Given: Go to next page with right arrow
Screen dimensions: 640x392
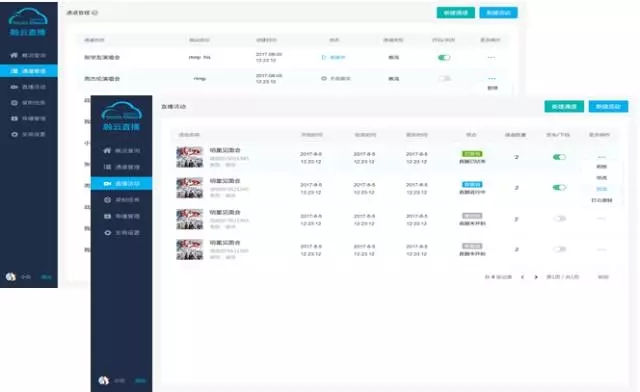Looking at the screenshot, I should (536, 277).
